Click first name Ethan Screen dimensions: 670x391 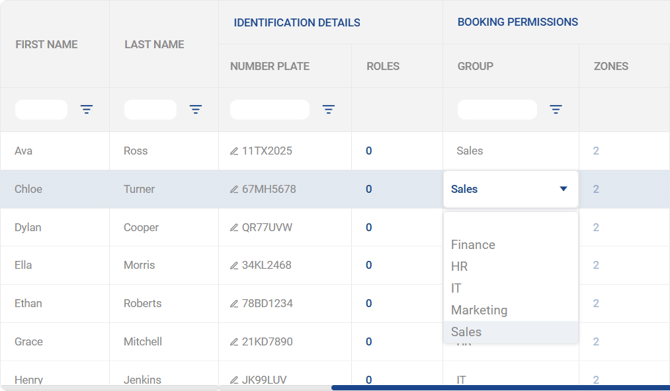click(x=28, y=303)
